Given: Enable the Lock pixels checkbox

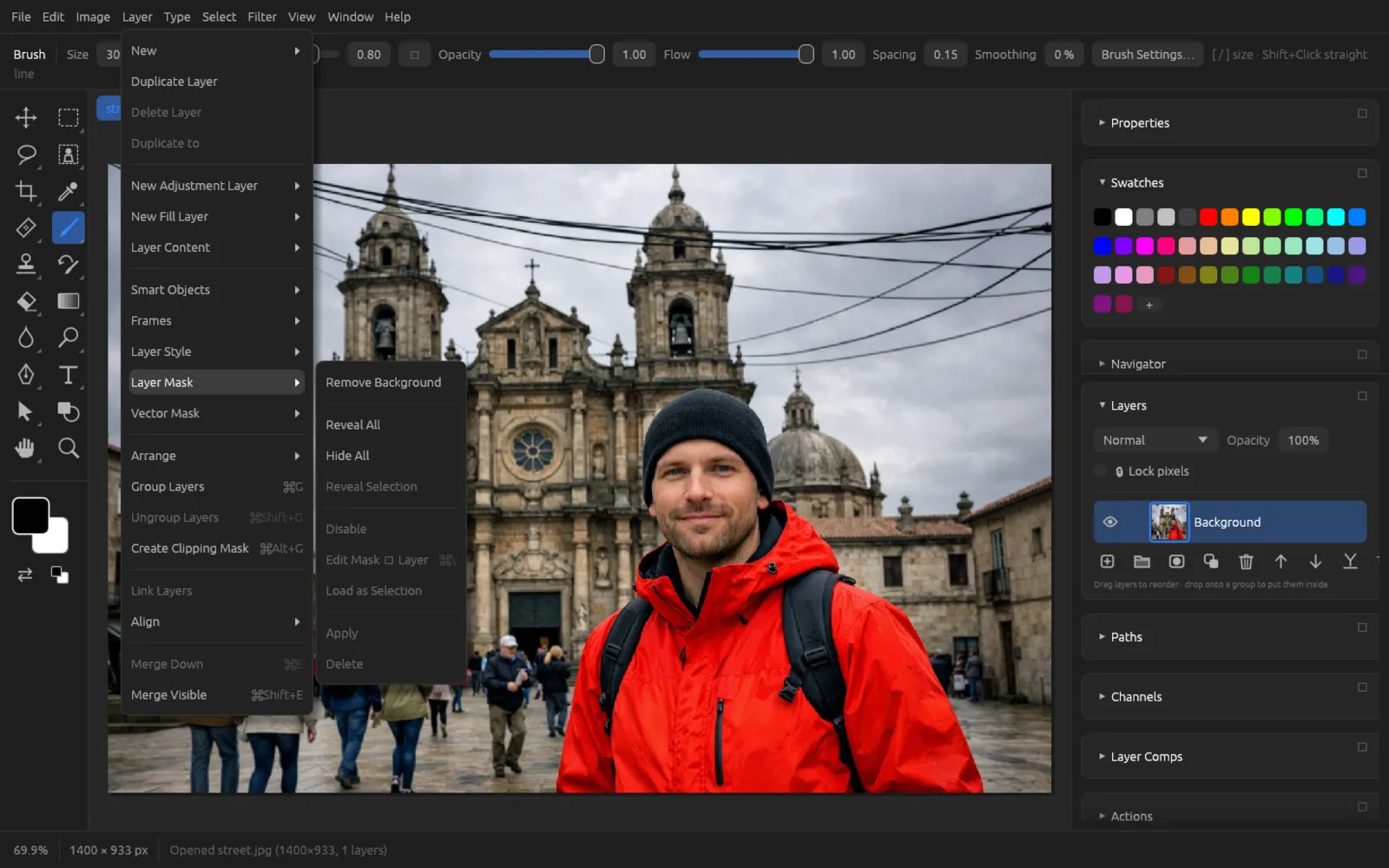Looking at the screenshot, I should pos(1101,471).
